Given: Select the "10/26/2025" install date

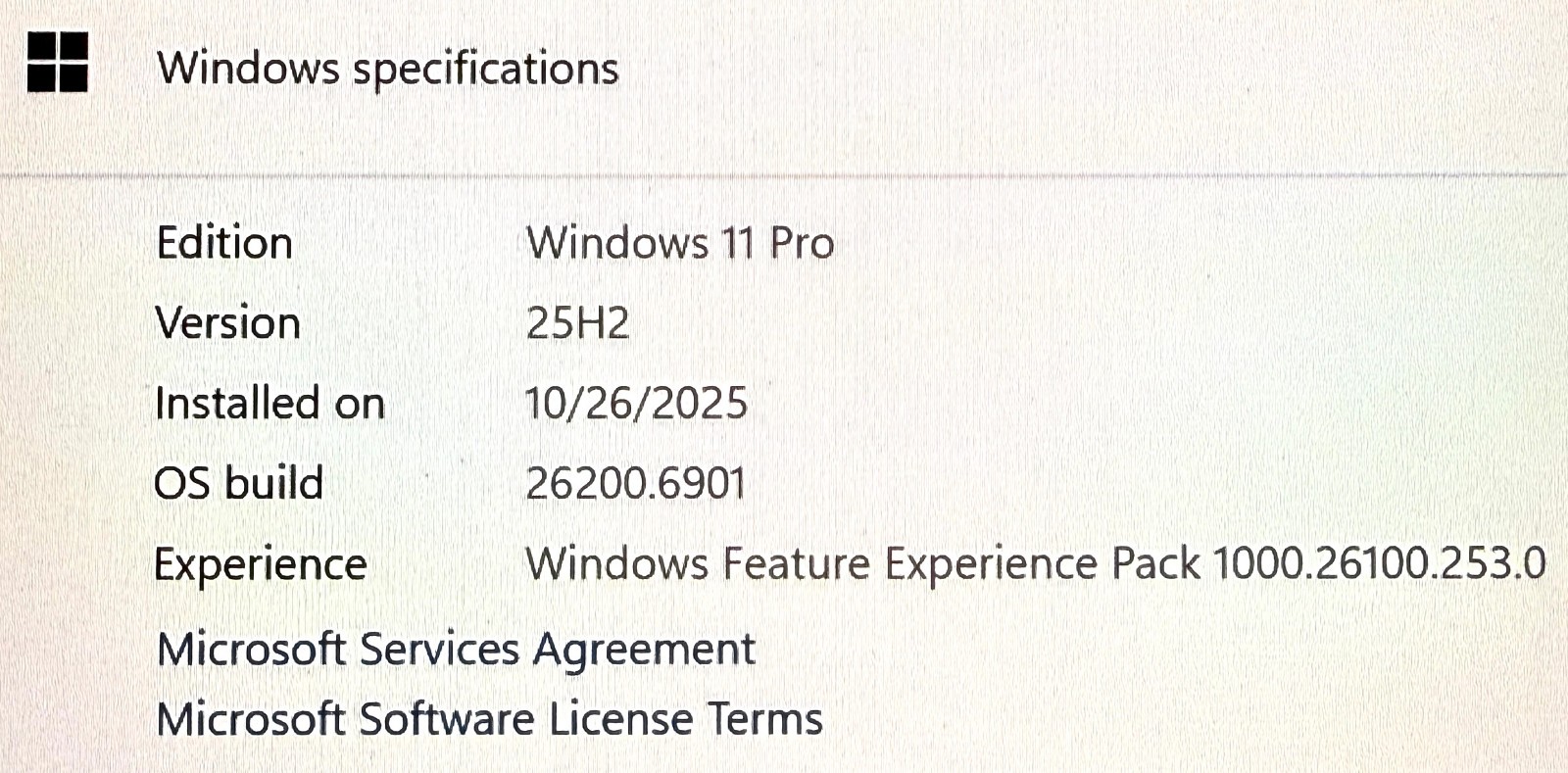Looking at the screenshot, I should point(636,404).
